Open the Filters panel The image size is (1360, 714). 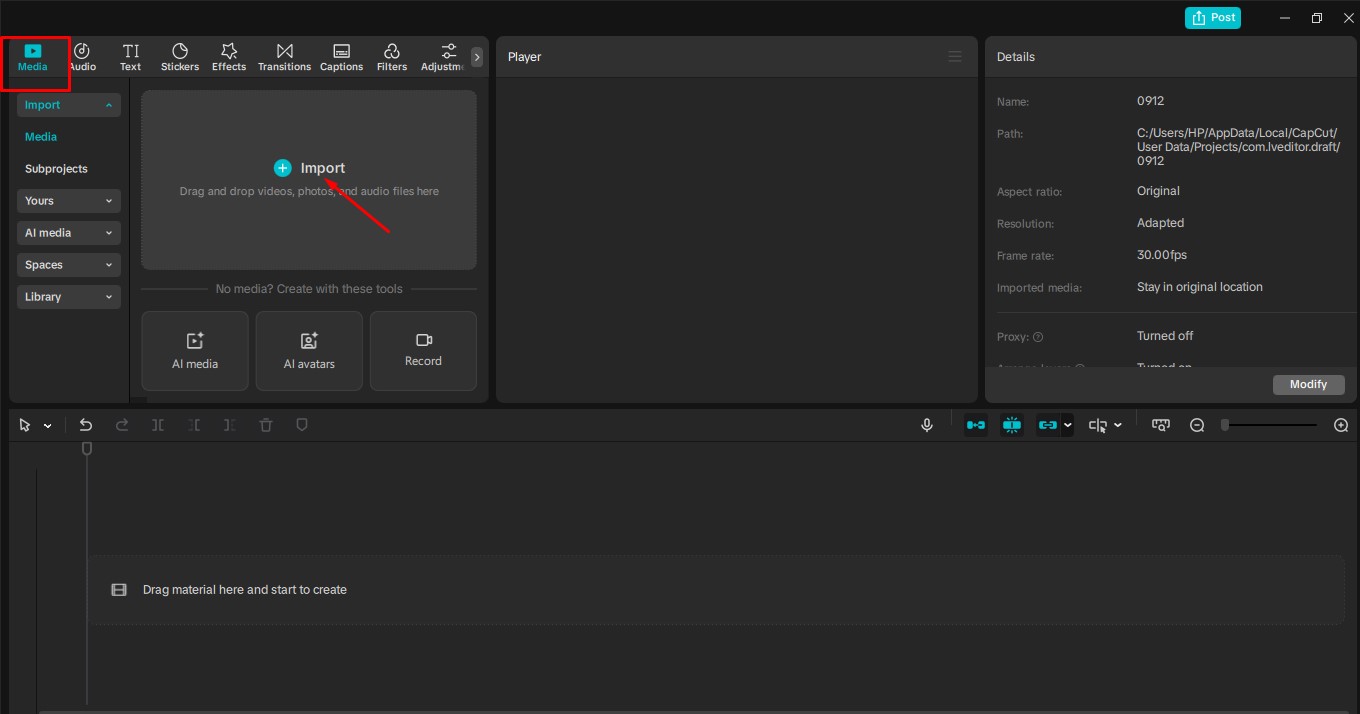pyautogui.click(x=391, y=56)
